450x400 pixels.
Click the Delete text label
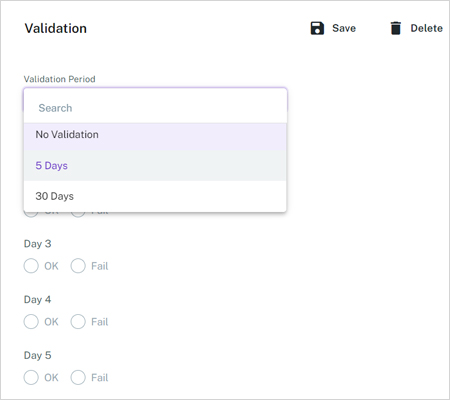coord(426,28)
